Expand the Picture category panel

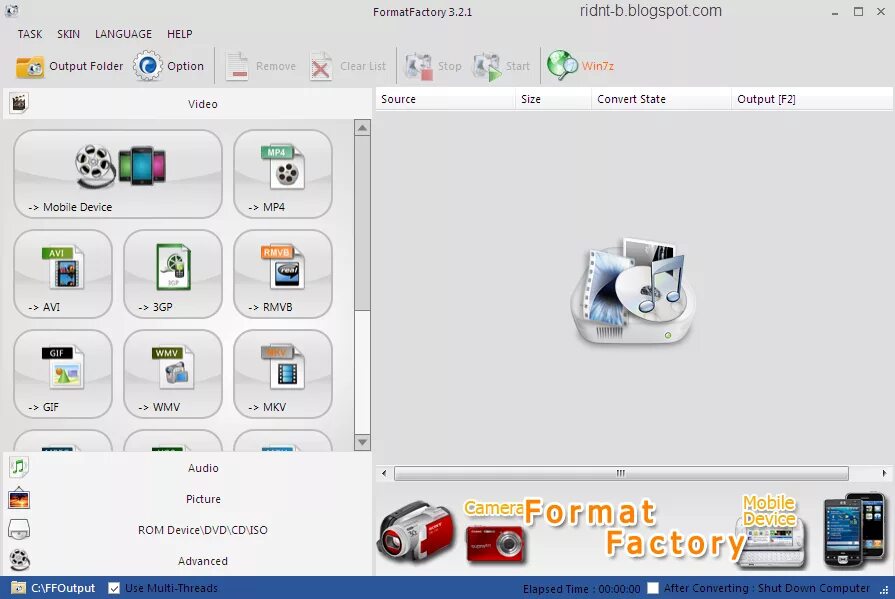click(x=188, y=499)
